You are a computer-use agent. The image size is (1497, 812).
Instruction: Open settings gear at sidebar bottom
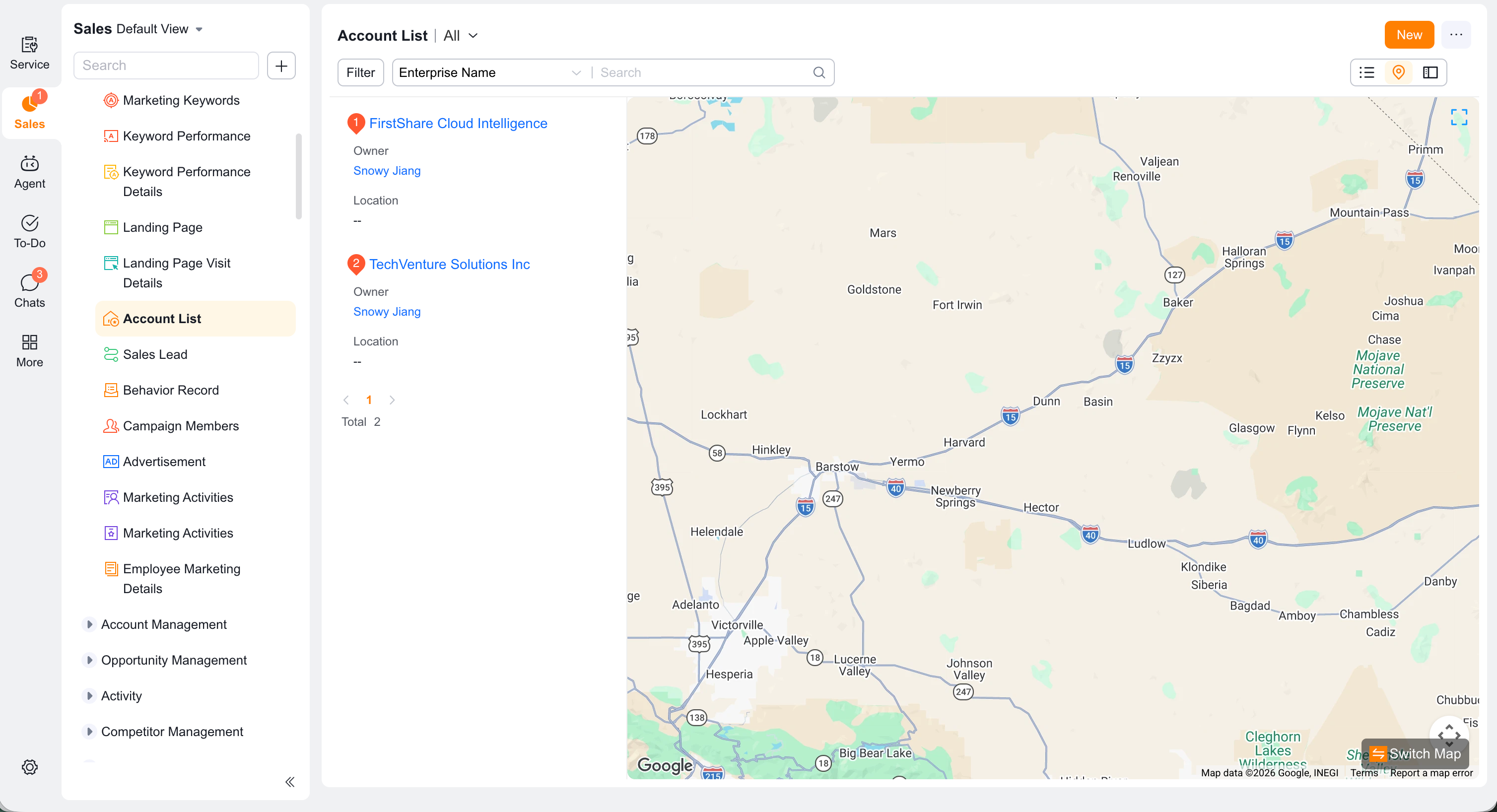pyautogui.click(x=30, y=767)
